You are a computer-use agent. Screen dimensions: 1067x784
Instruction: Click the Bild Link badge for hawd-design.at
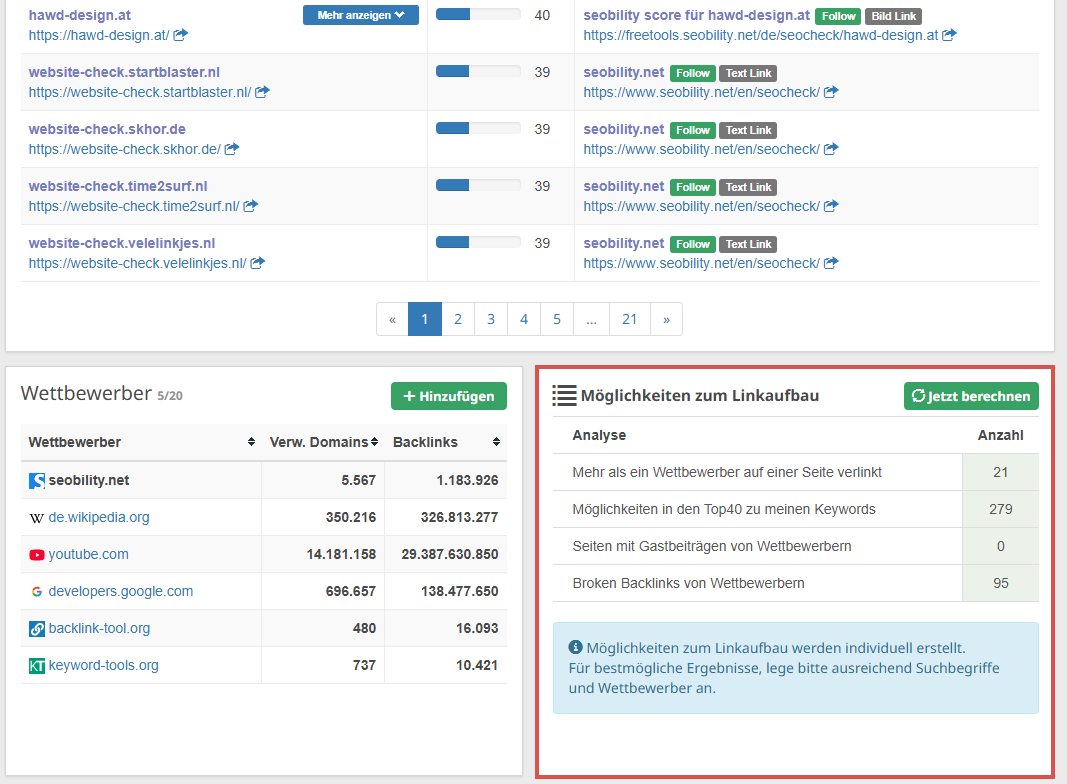(x=893, y=16)
